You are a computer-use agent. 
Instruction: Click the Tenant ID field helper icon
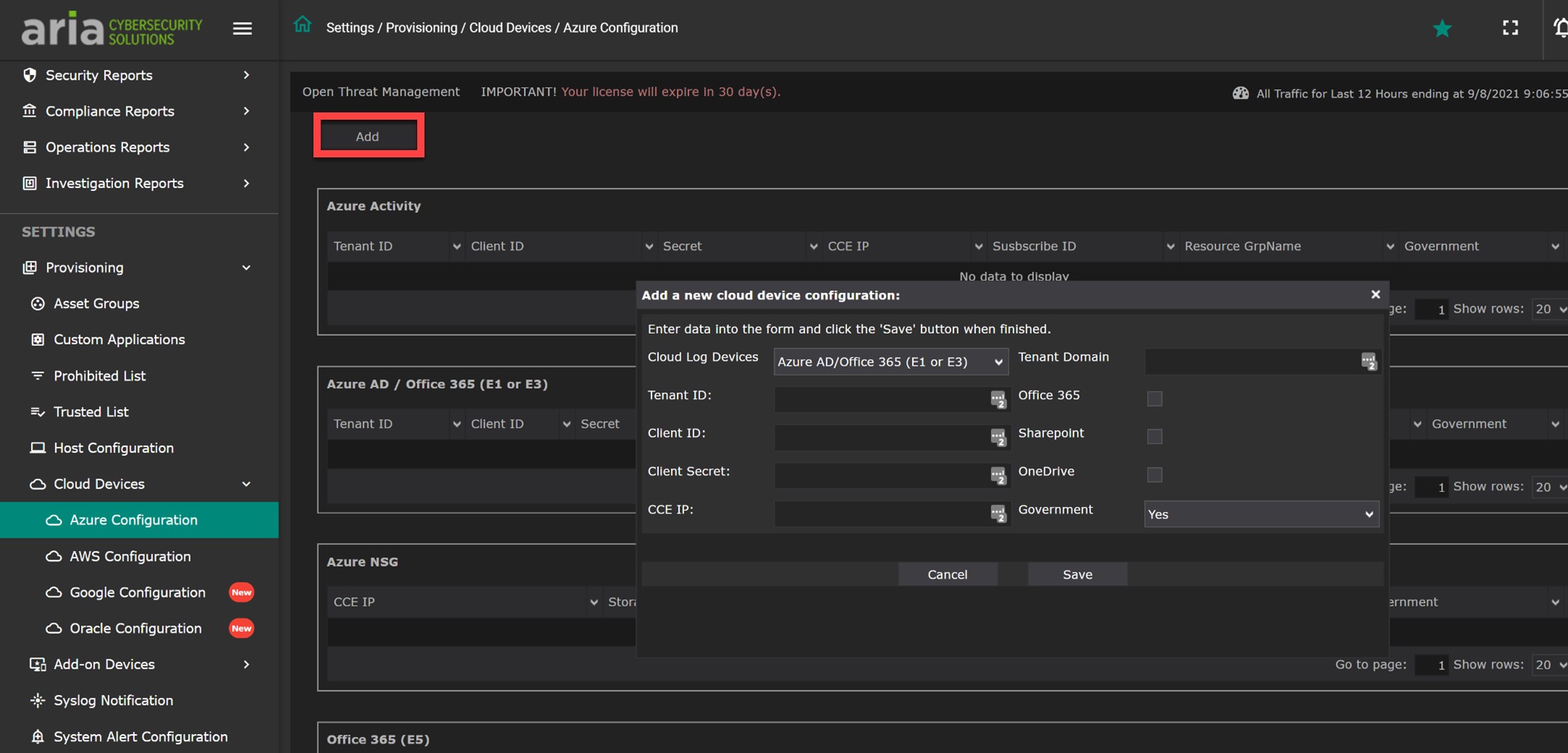click(998, 399)
